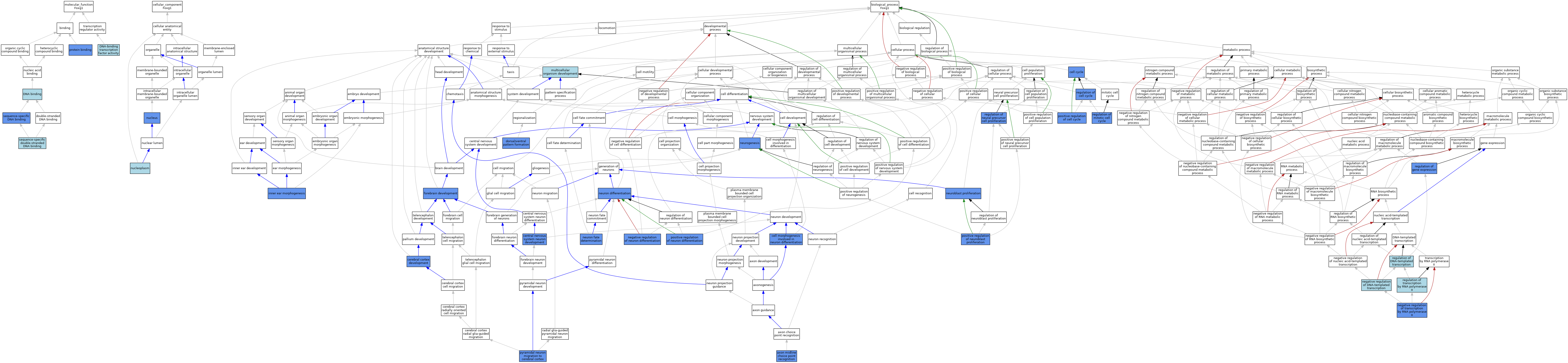The image size is (1568, 363).
Task: Select the 'cell recognition' node
Action: (x=920, y=193)
